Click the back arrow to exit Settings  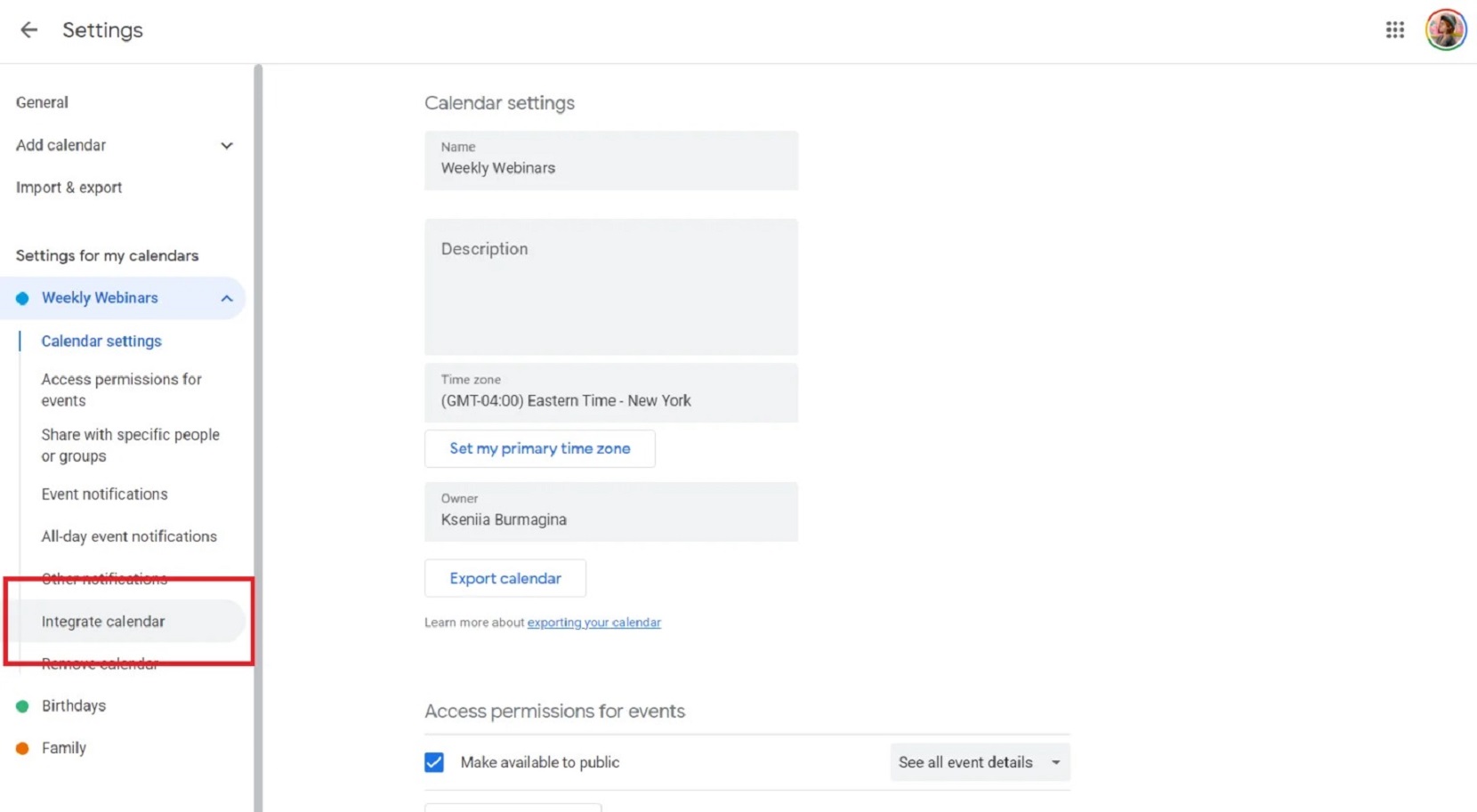tap(29, 29)
